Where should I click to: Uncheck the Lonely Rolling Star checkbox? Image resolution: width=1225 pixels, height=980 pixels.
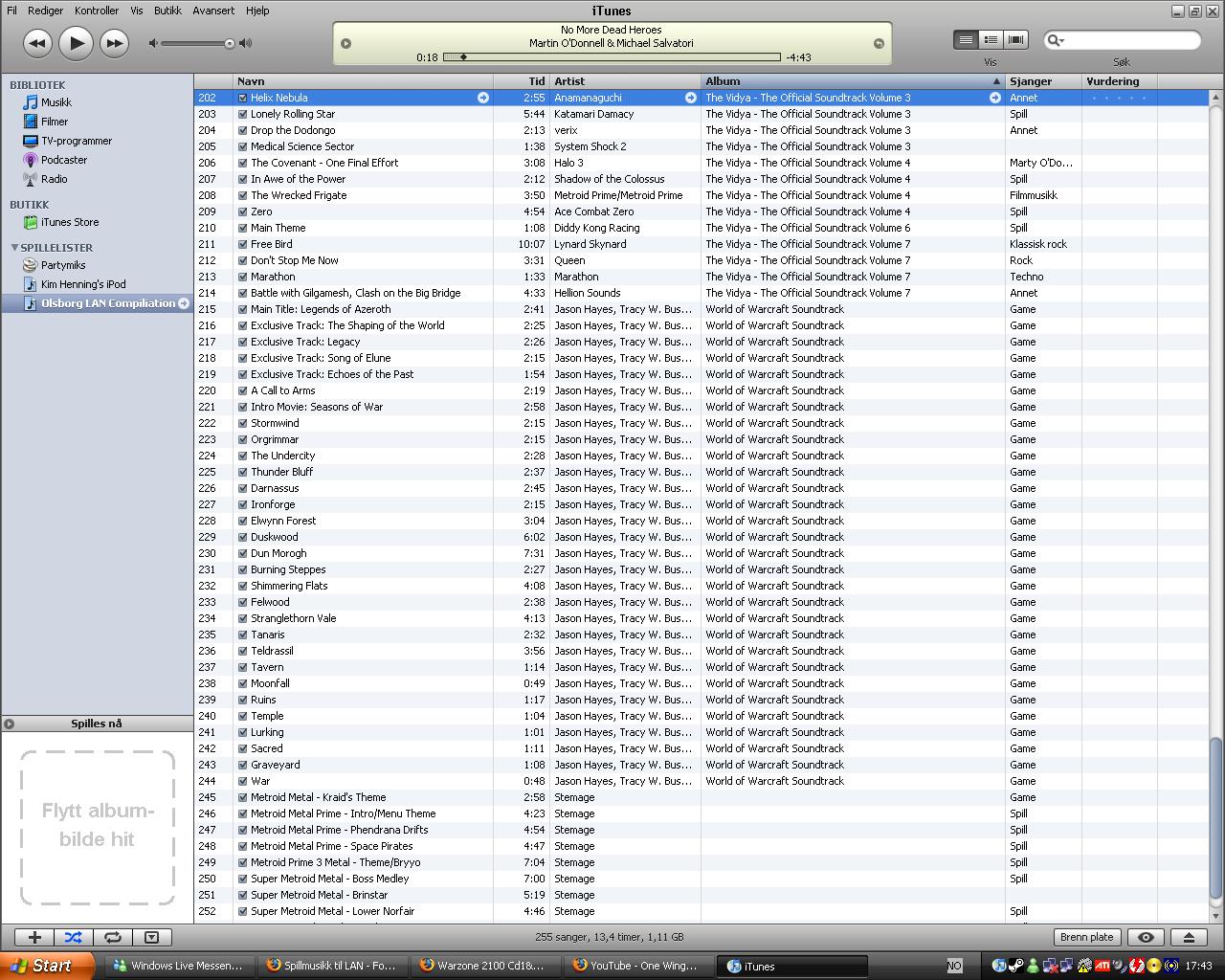point(243,114)
